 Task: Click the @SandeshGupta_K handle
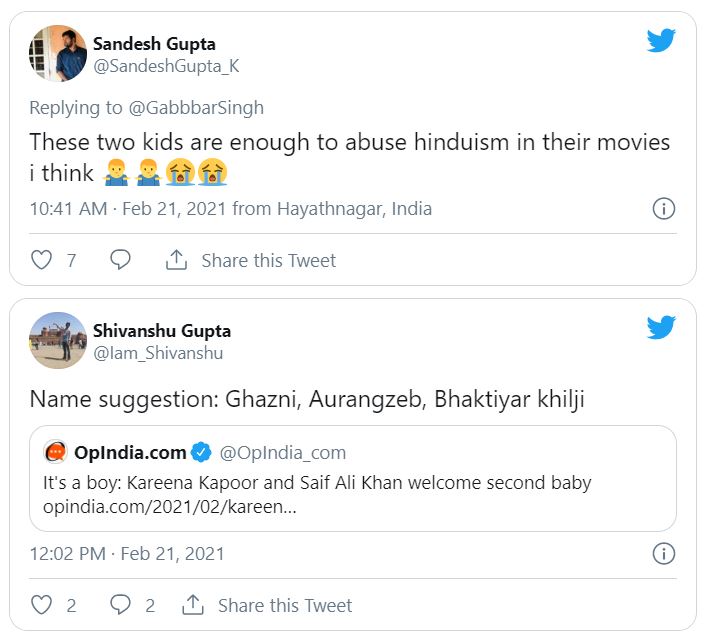point(166,66)
